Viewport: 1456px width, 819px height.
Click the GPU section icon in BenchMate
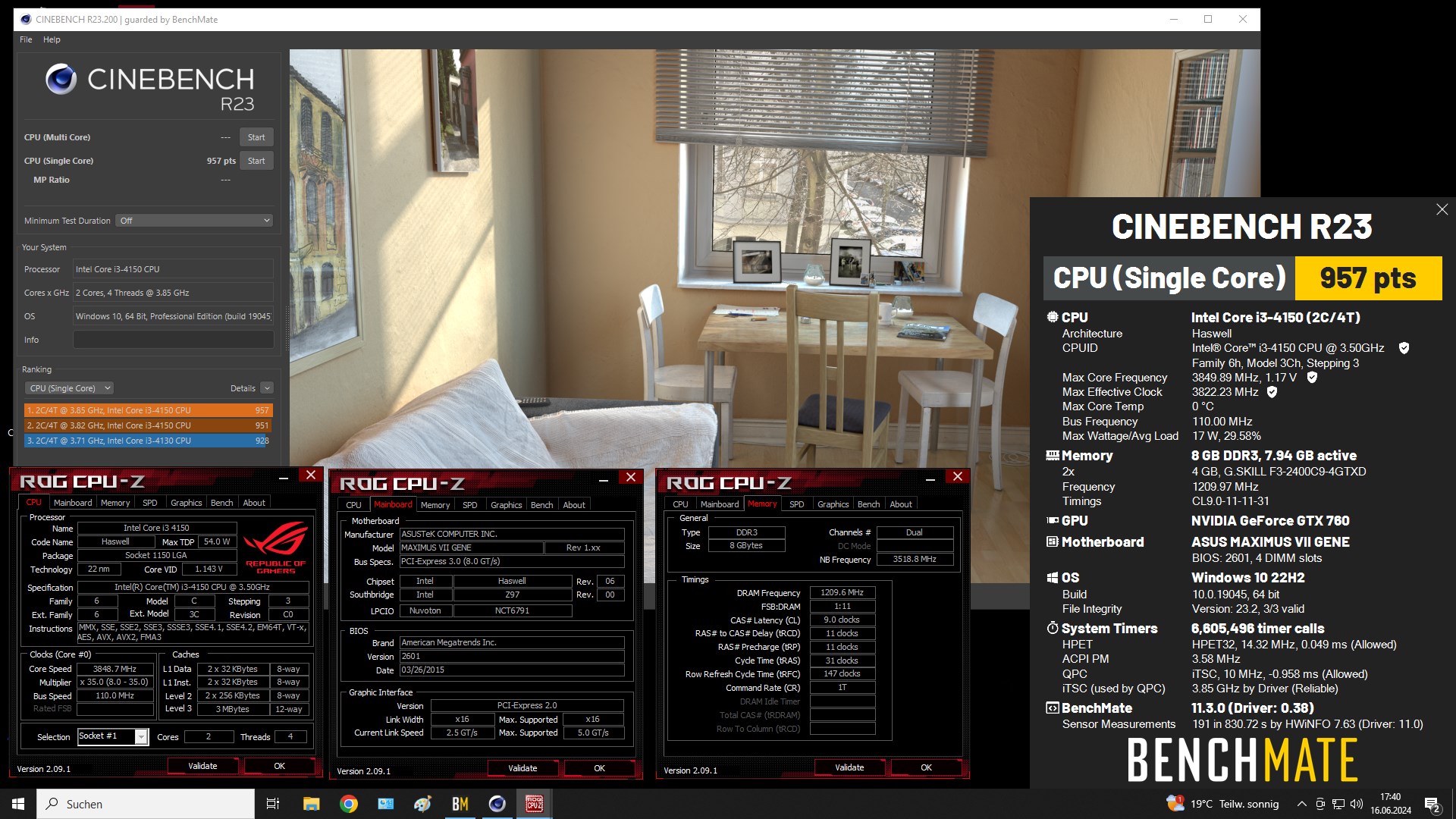pos(1053,521)
